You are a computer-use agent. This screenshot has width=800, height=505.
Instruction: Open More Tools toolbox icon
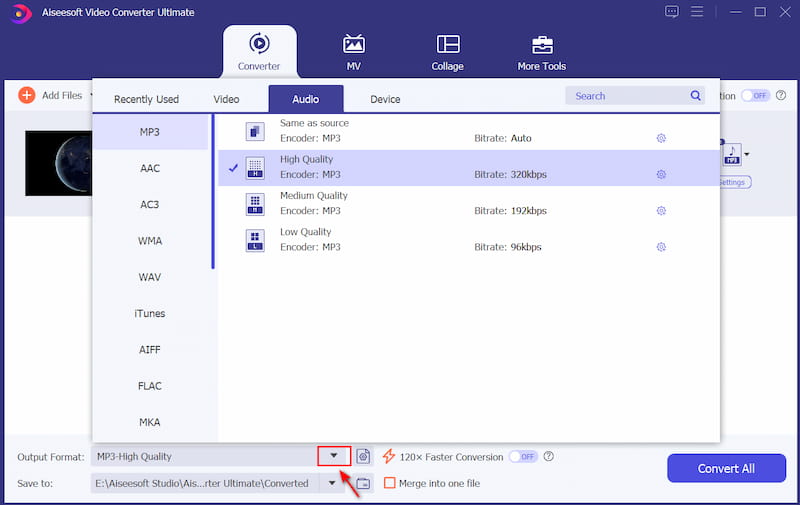tap(541, 45)
